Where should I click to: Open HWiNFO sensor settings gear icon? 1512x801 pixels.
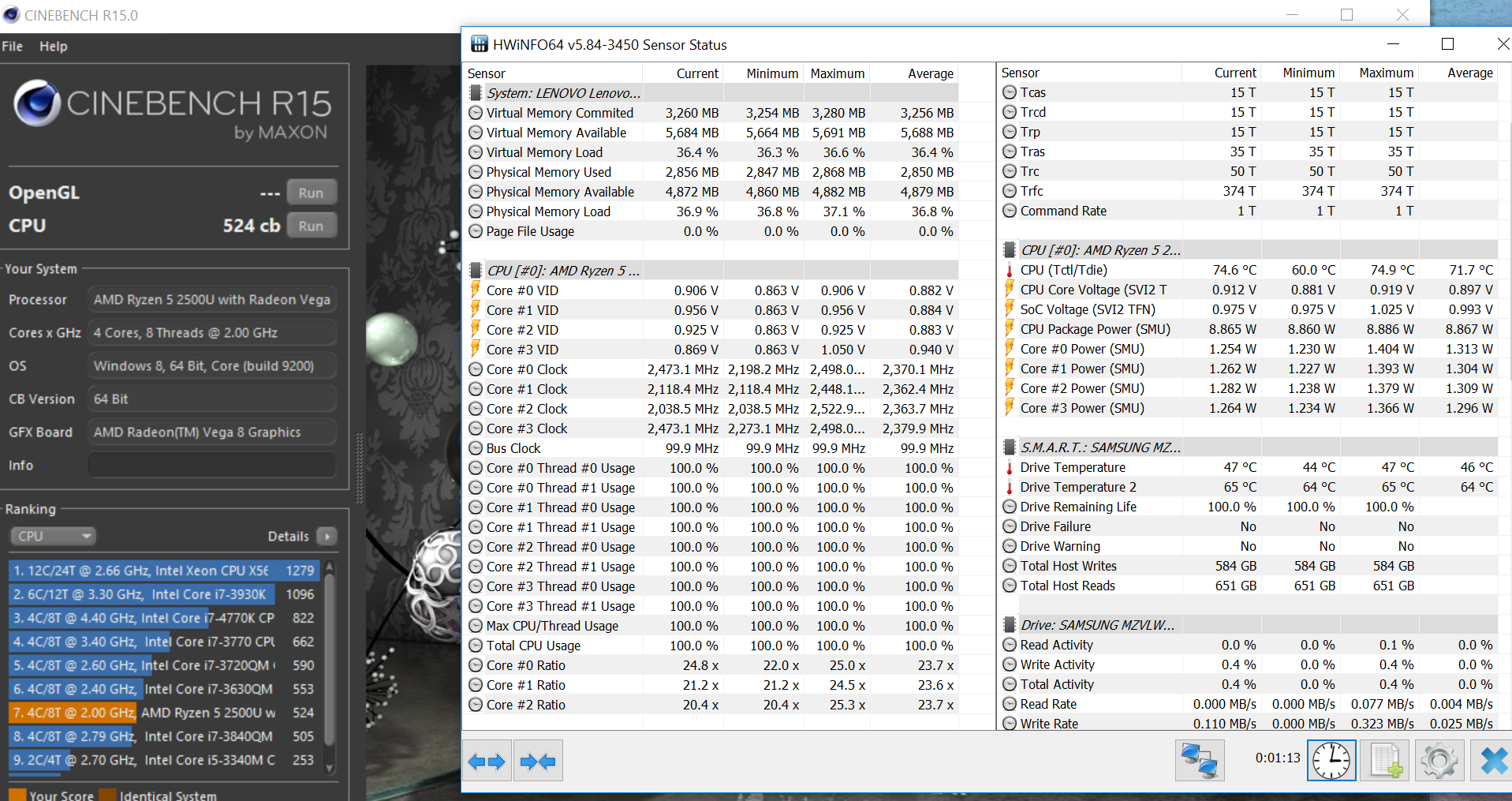point(1439,761)
